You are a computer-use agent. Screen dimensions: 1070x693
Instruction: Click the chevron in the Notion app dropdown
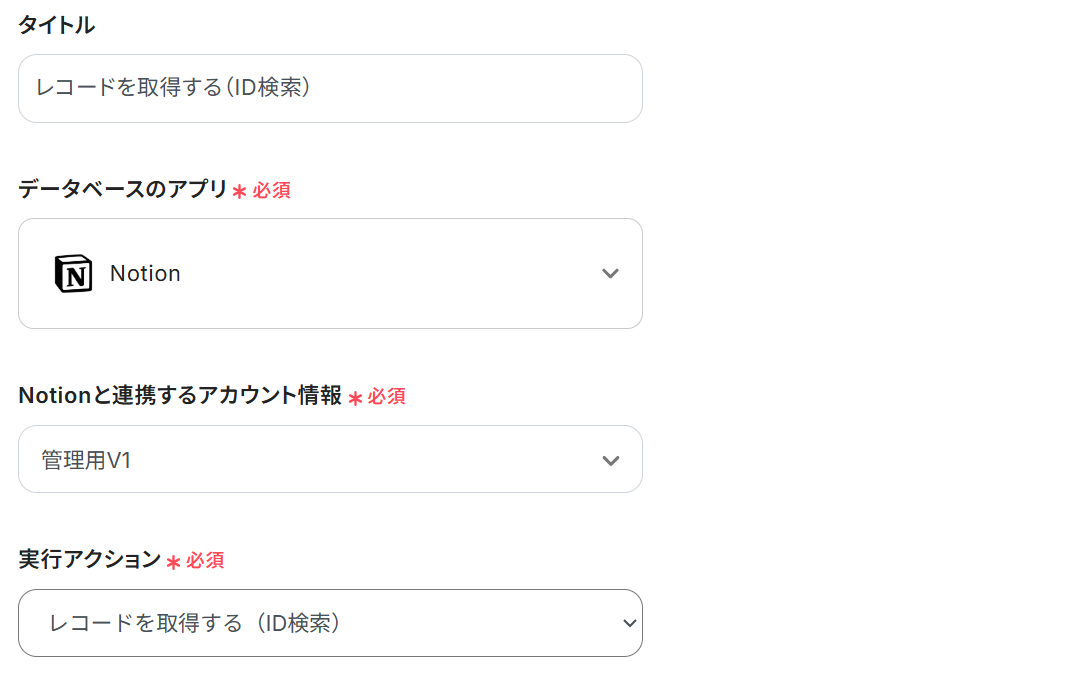pos(610,274)
